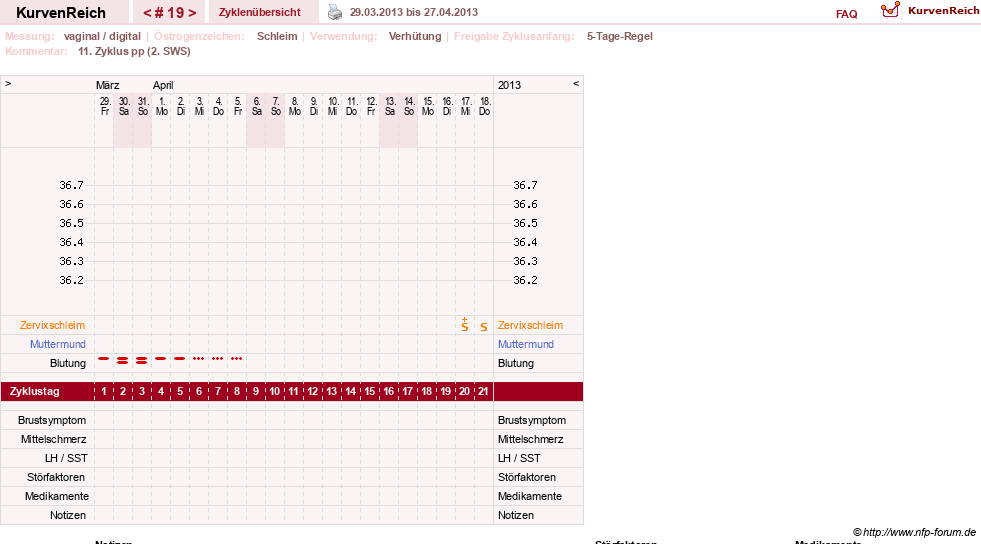The image size is (981, 544).
Task: Click mucus 'S+' symbol on cycle day 20
Action: [465, 325]
